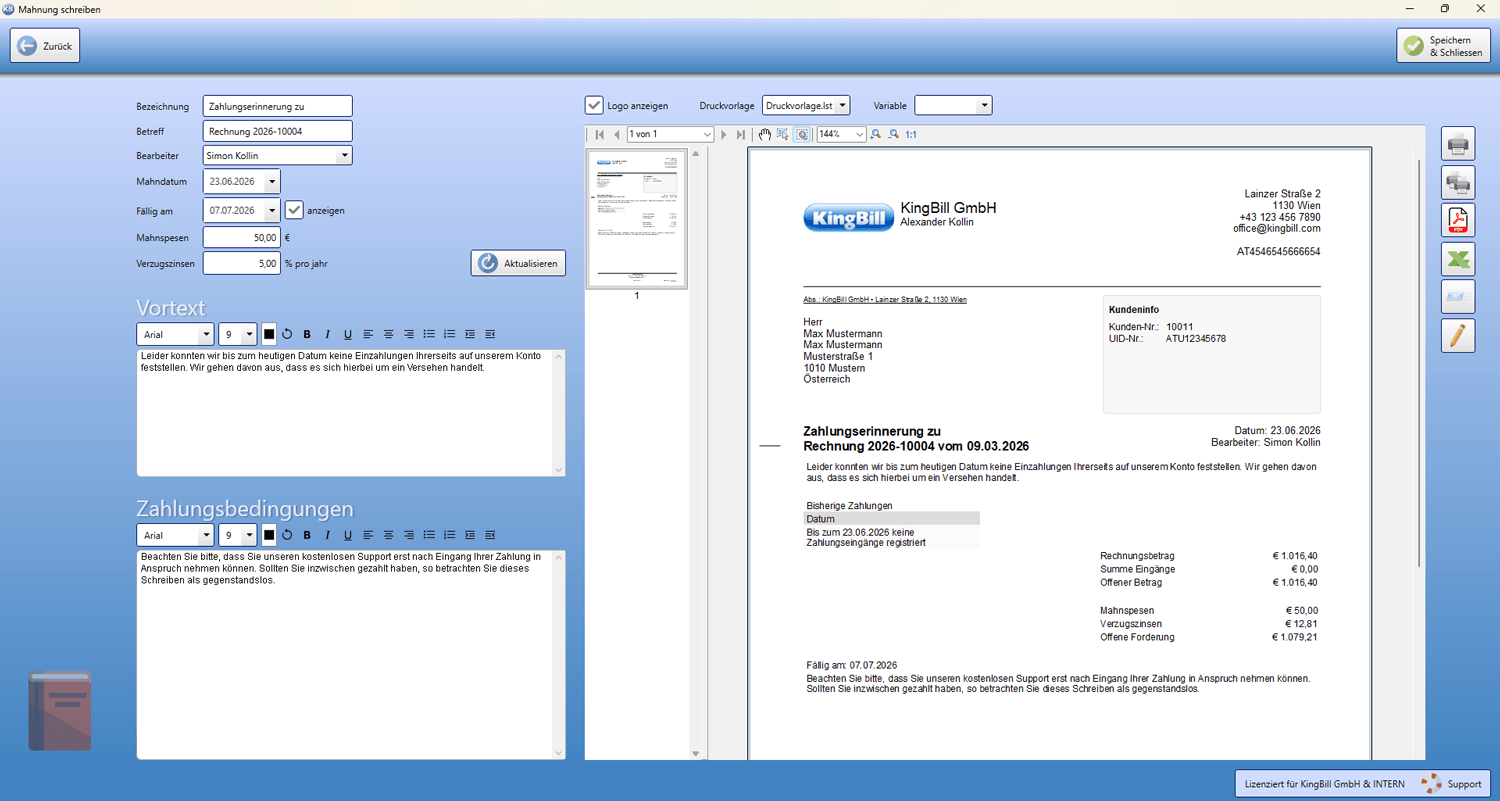Open the Support button
Viewport: 1500px width, 801px height.
pos(1453,784)
